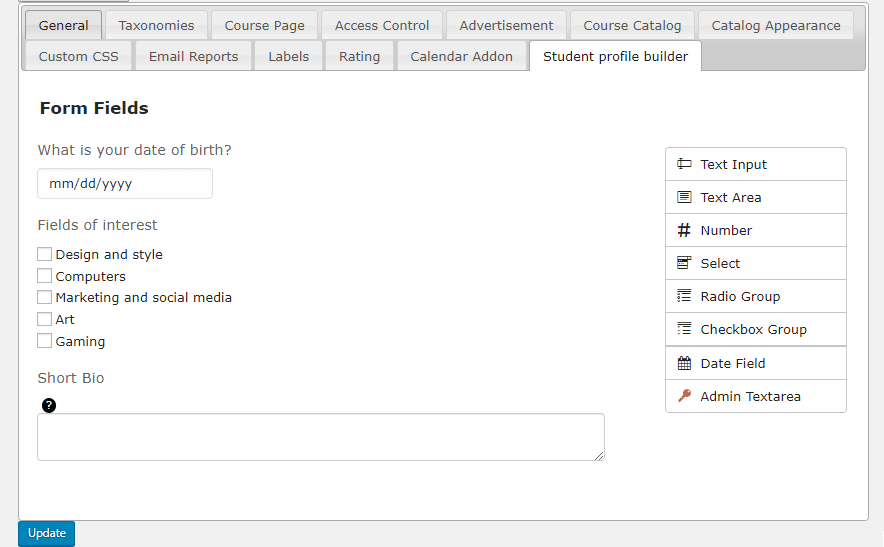
Task: Click inside the Short Bio textarea
Action: [320, 437]
